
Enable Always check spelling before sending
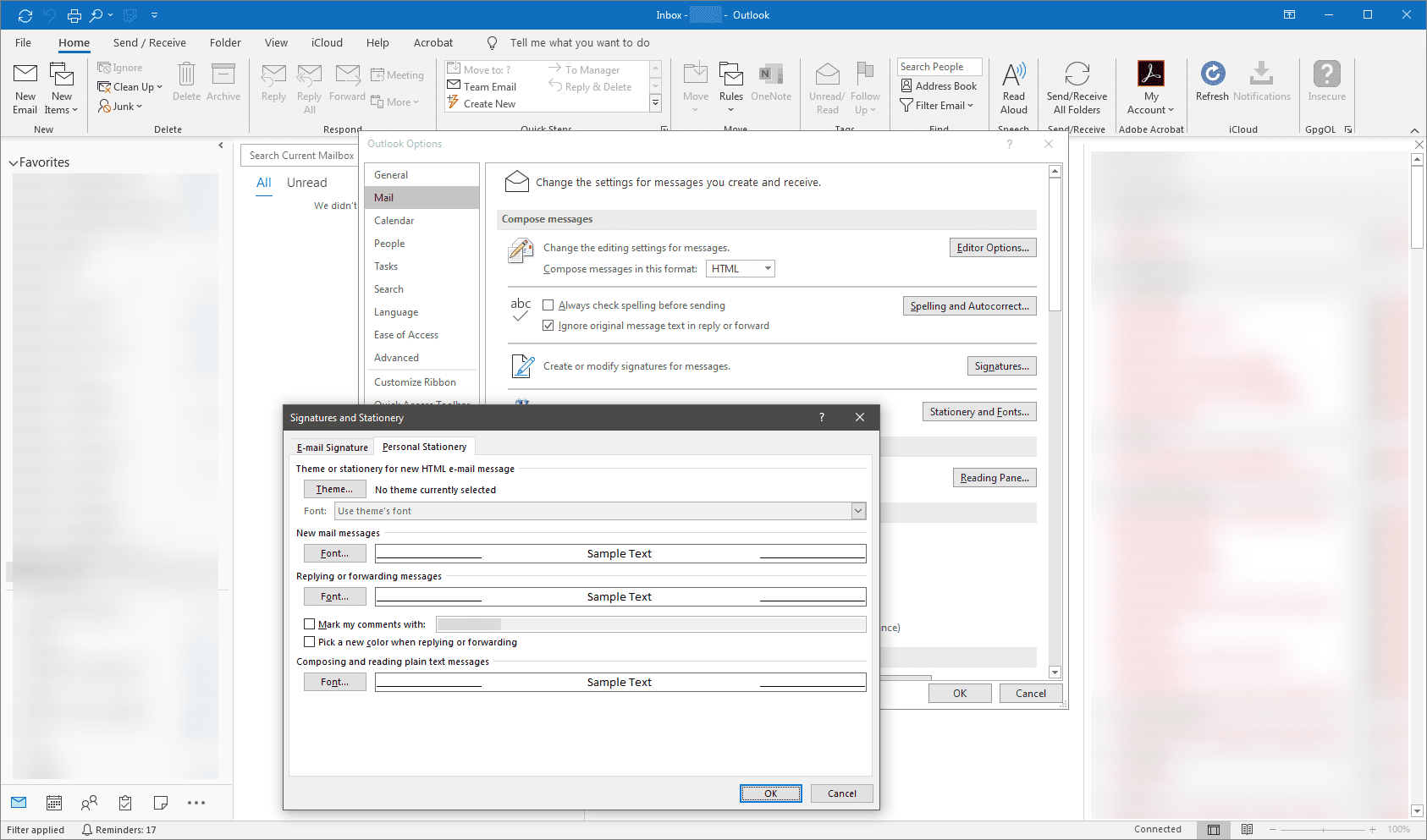(548, 305)
